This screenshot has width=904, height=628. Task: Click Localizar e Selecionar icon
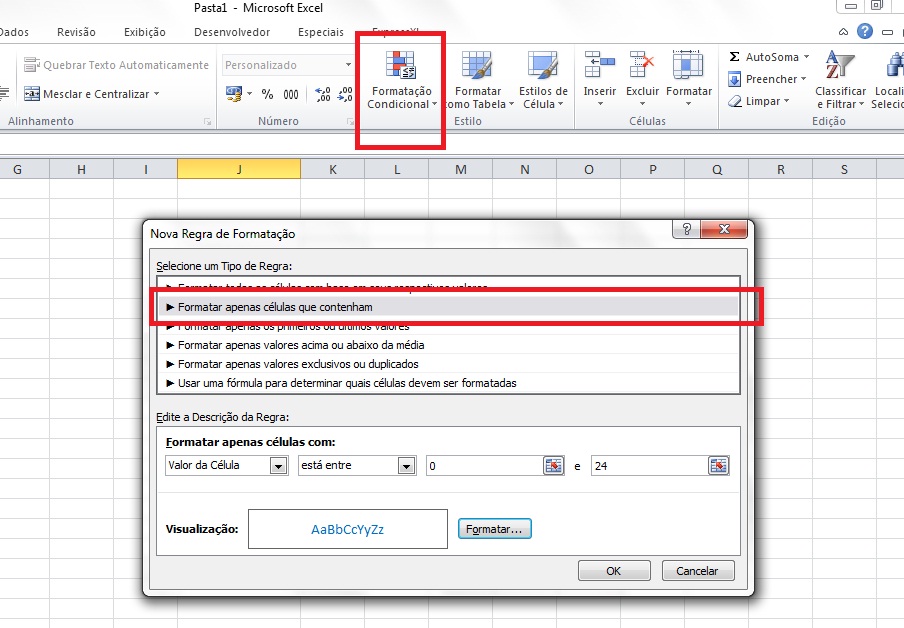[894, 64]
